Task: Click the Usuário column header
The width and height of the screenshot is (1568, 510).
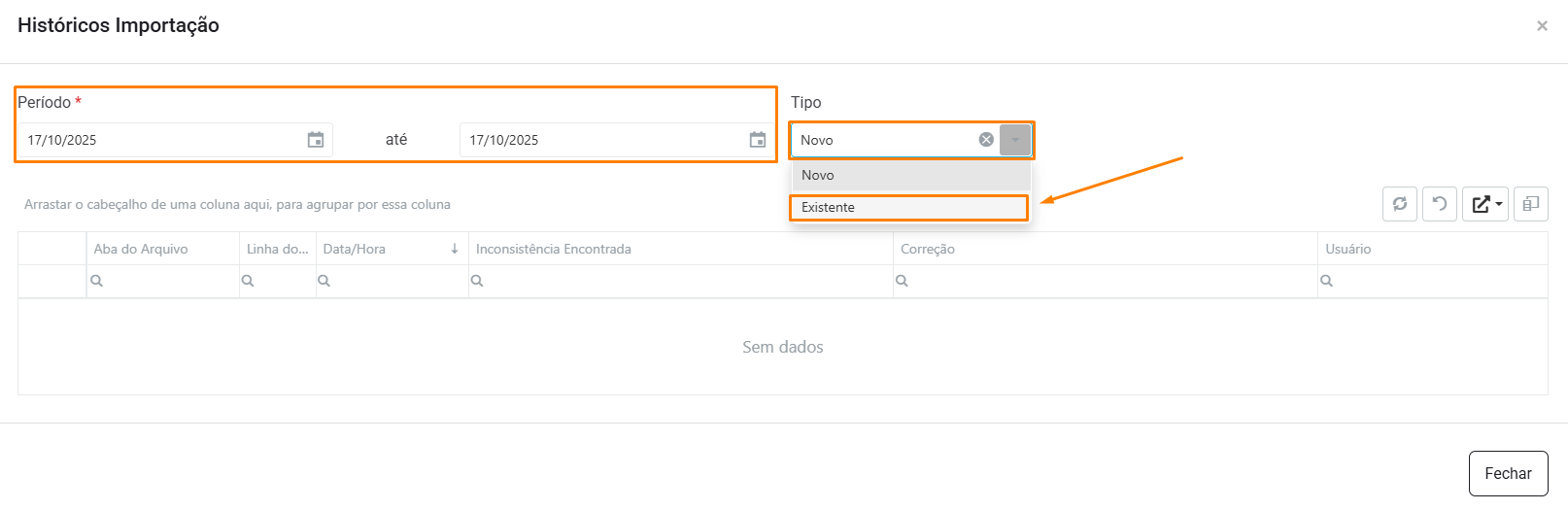Action: (1348, 249)
